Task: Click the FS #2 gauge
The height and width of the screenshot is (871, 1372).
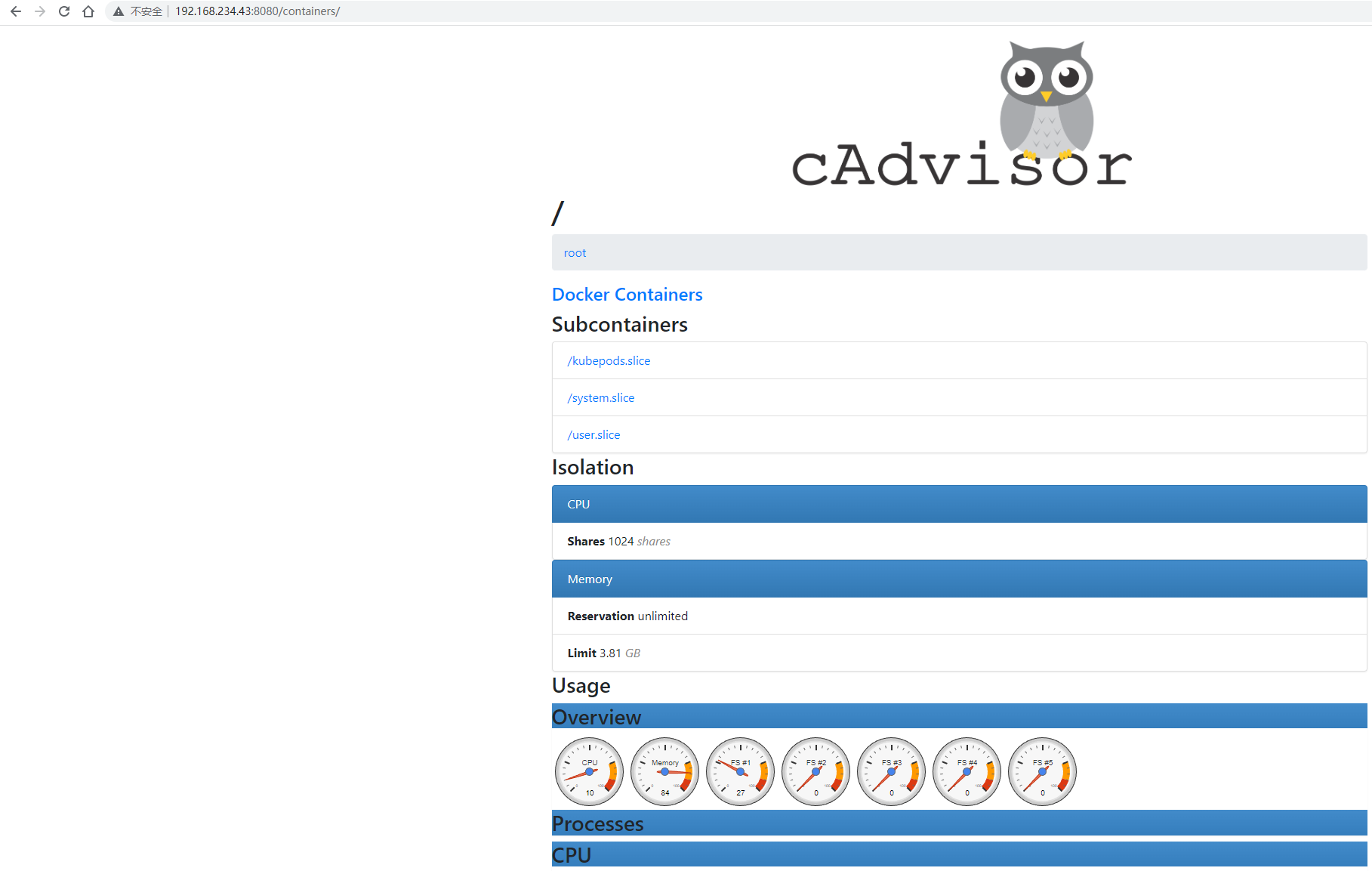Action: click(x=816, y=771)
